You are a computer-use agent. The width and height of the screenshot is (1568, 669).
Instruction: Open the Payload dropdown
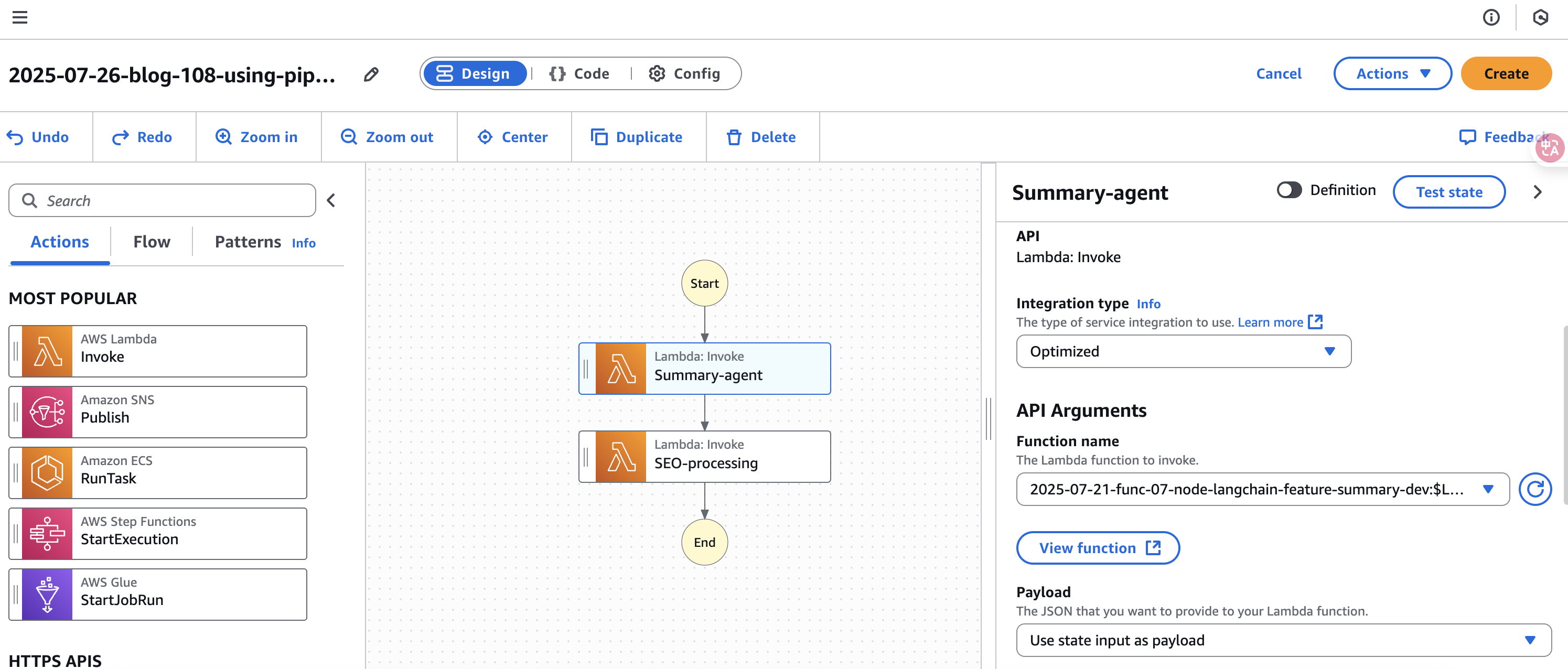[x=1283, y=640]
